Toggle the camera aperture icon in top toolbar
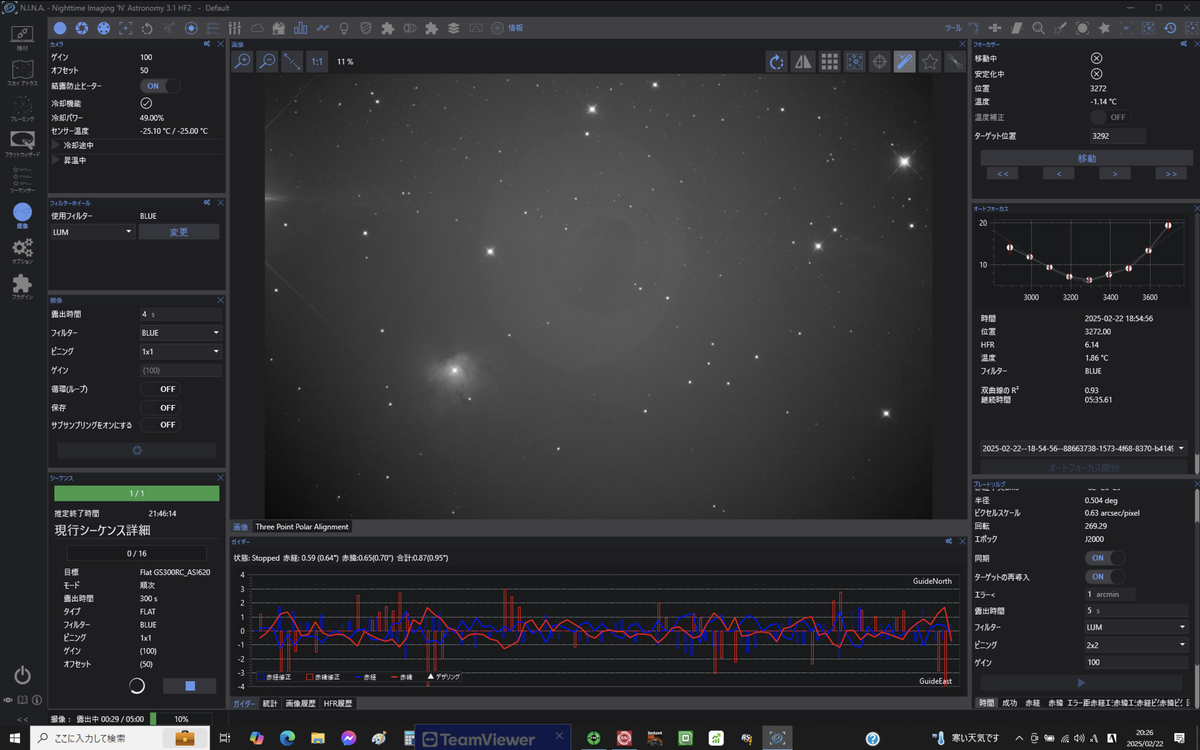This screenshot has height=750, width=1200. [x=82, y=28]
